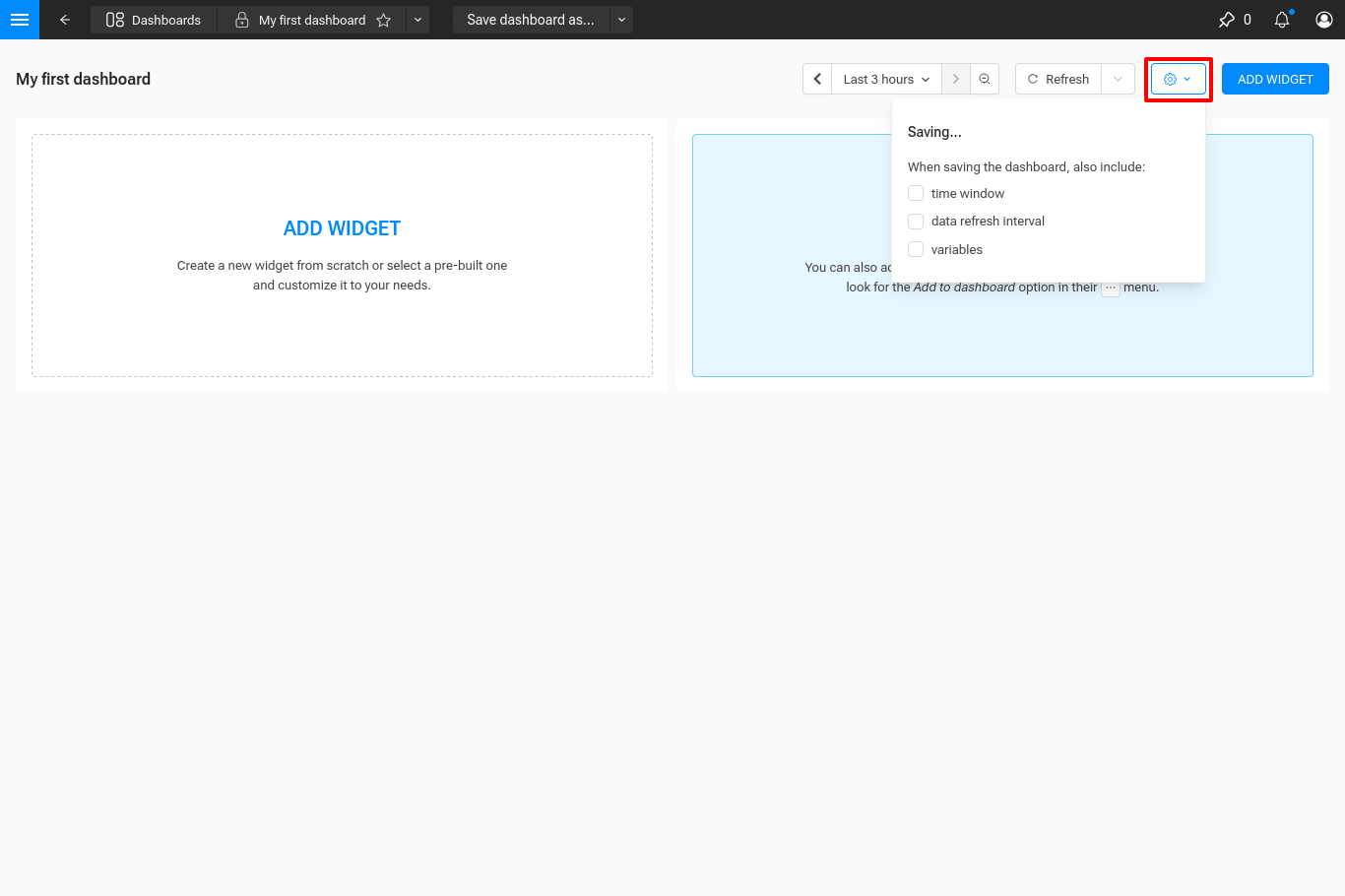Open the refresh interval dropdown chevron
Viewport: 1345px width, 896px height.
[x=1119, y=79]
